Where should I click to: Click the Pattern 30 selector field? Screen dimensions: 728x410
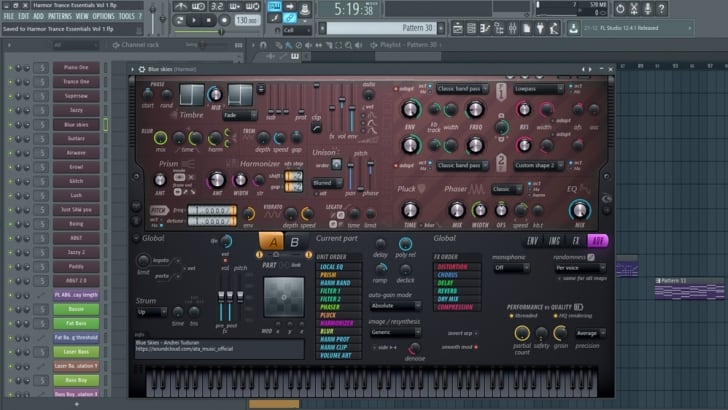coord(381,28)
